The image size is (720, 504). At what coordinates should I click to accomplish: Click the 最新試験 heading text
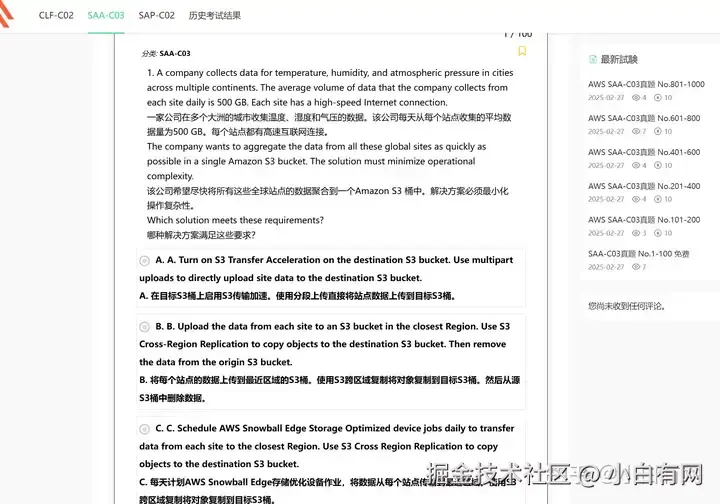point(619,59)
